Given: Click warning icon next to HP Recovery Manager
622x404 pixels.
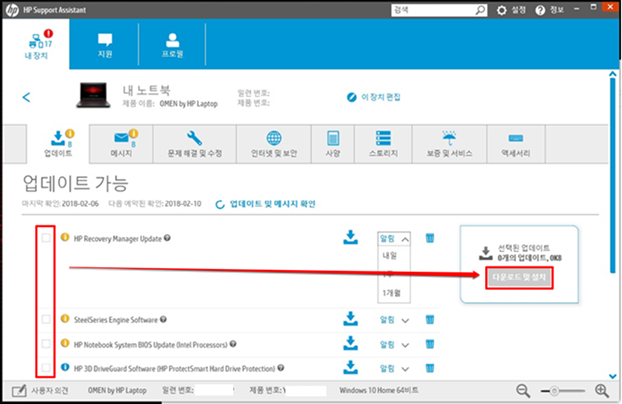Looking at the screenshot, I should tap(65, 237).
